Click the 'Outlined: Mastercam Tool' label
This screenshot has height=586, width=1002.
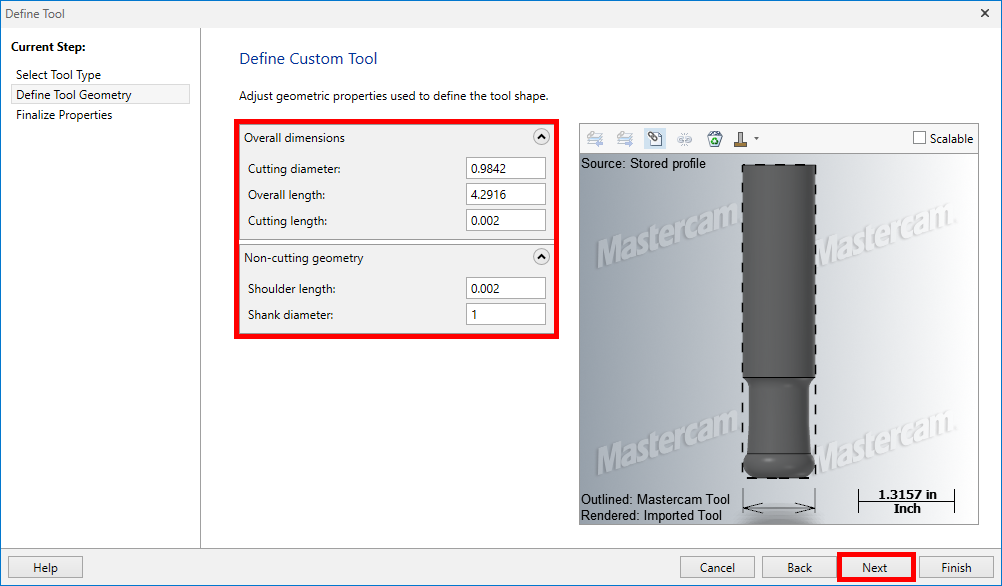[x=655, y=499]
